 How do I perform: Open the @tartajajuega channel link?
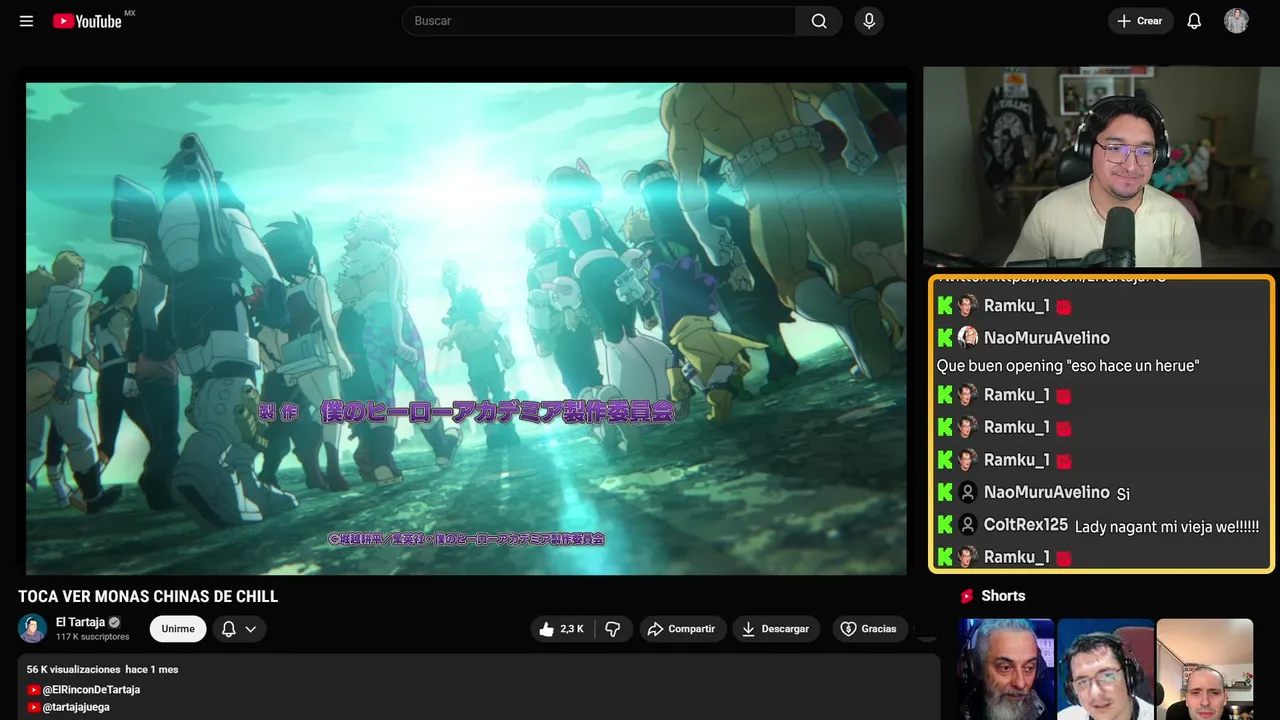coord(76,707)
